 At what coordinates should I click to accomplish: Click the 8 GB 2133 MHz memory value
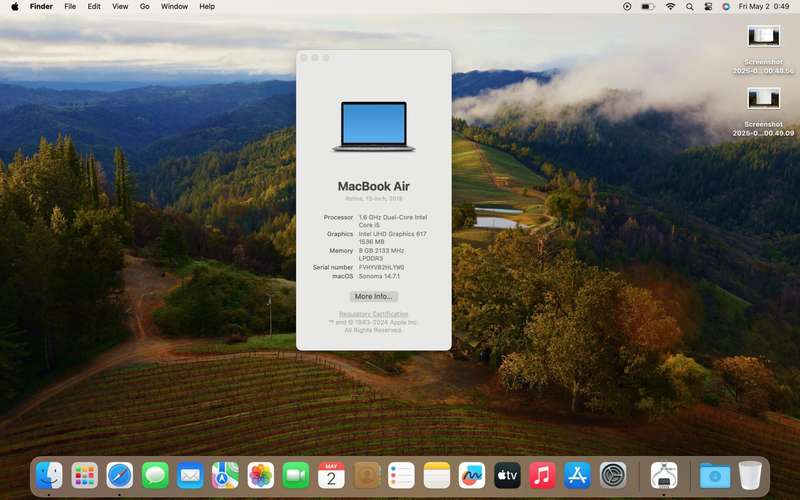click(381, 255)
